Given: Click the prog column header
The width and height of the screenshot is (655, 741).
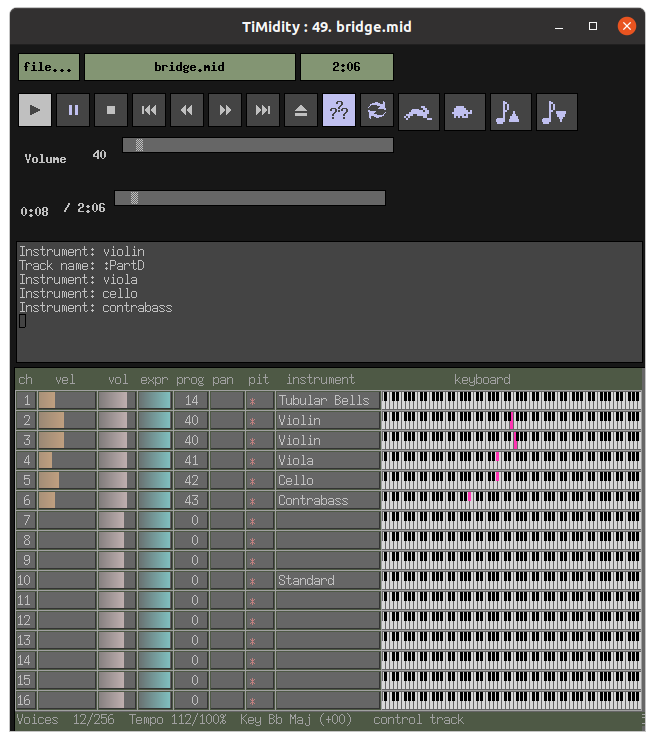Looking at the screenshot, I should pyautogui.click(x=190, y=380).
